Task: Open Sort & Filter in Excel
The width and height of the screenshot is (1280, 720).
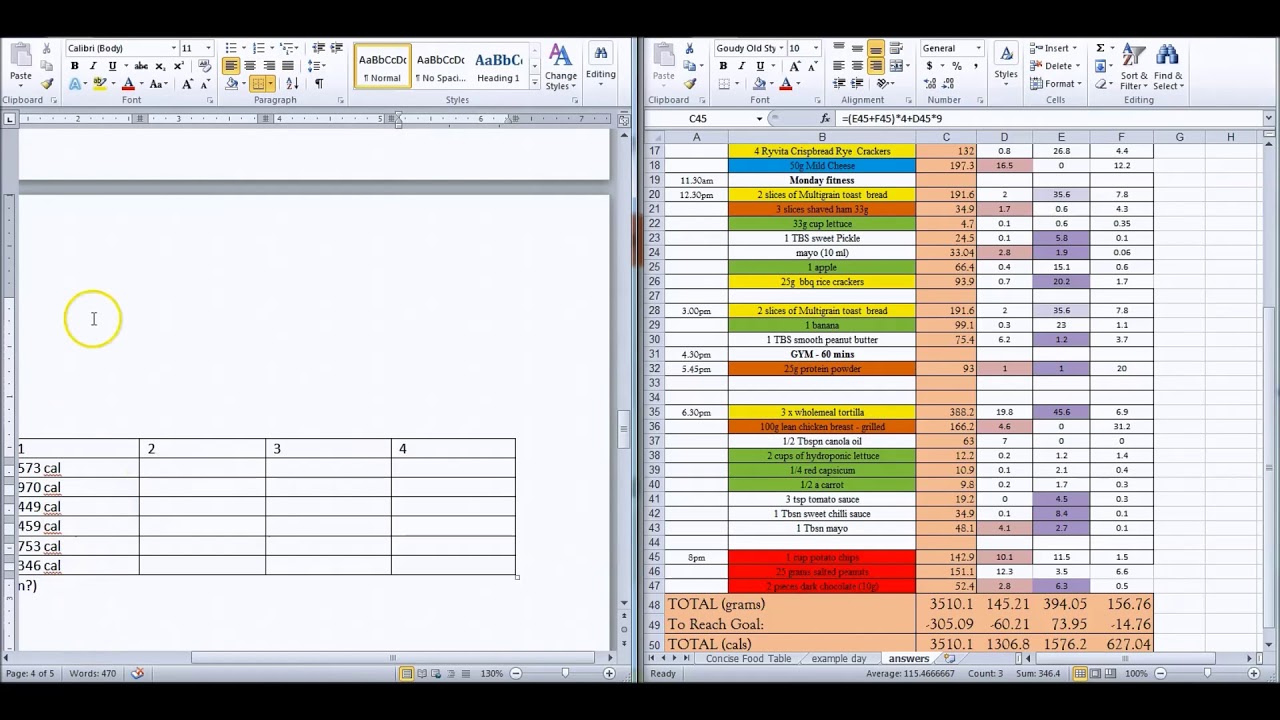Action: pos(1134,67)
